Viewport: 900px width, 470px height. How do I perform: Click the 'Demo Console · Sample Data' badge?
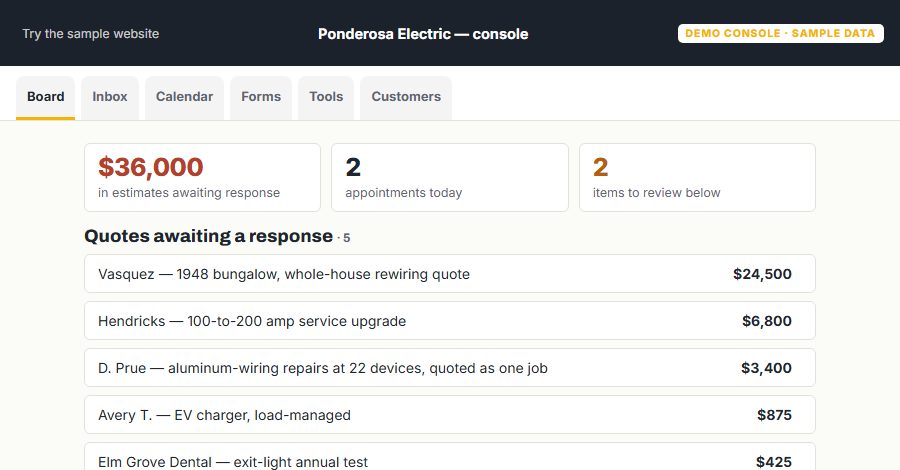click(x=781, y=33)
